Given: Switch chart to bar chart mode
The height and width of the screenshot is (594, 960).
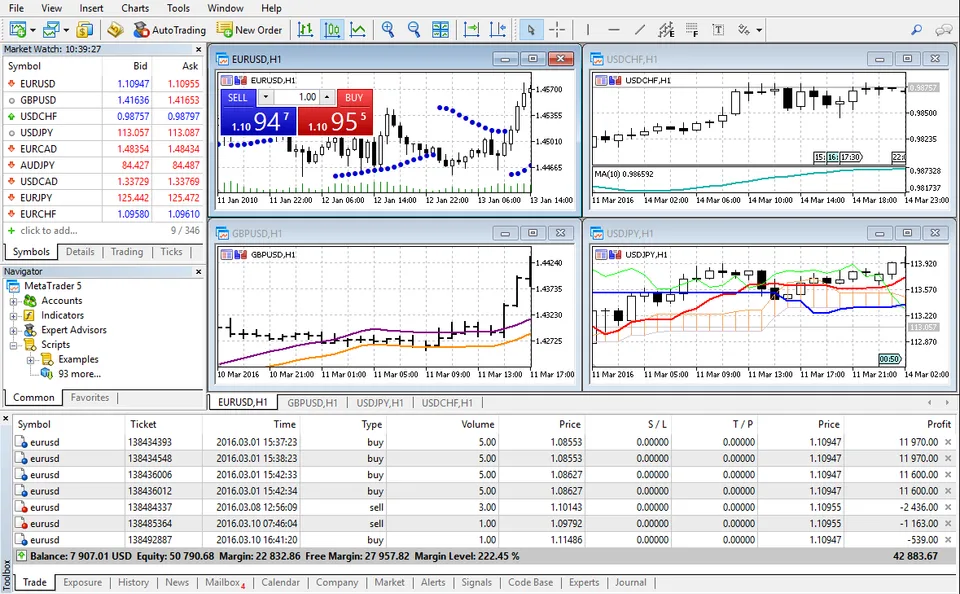Looking at the screenshot, I should point(305,29).
